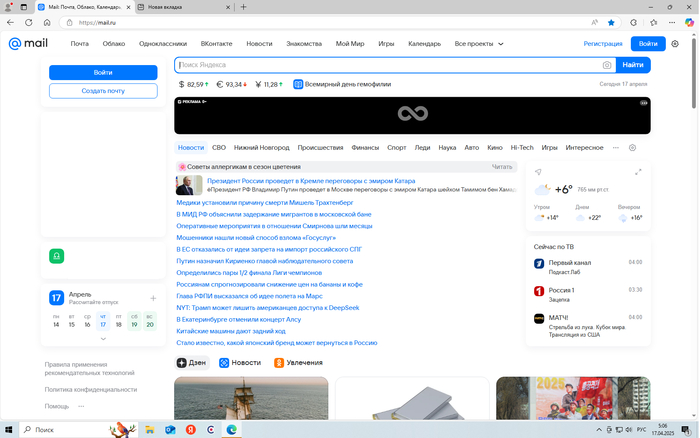Open browser extensions icon
700x438 pixels.
pyautogui.click(x=633, y=22)
